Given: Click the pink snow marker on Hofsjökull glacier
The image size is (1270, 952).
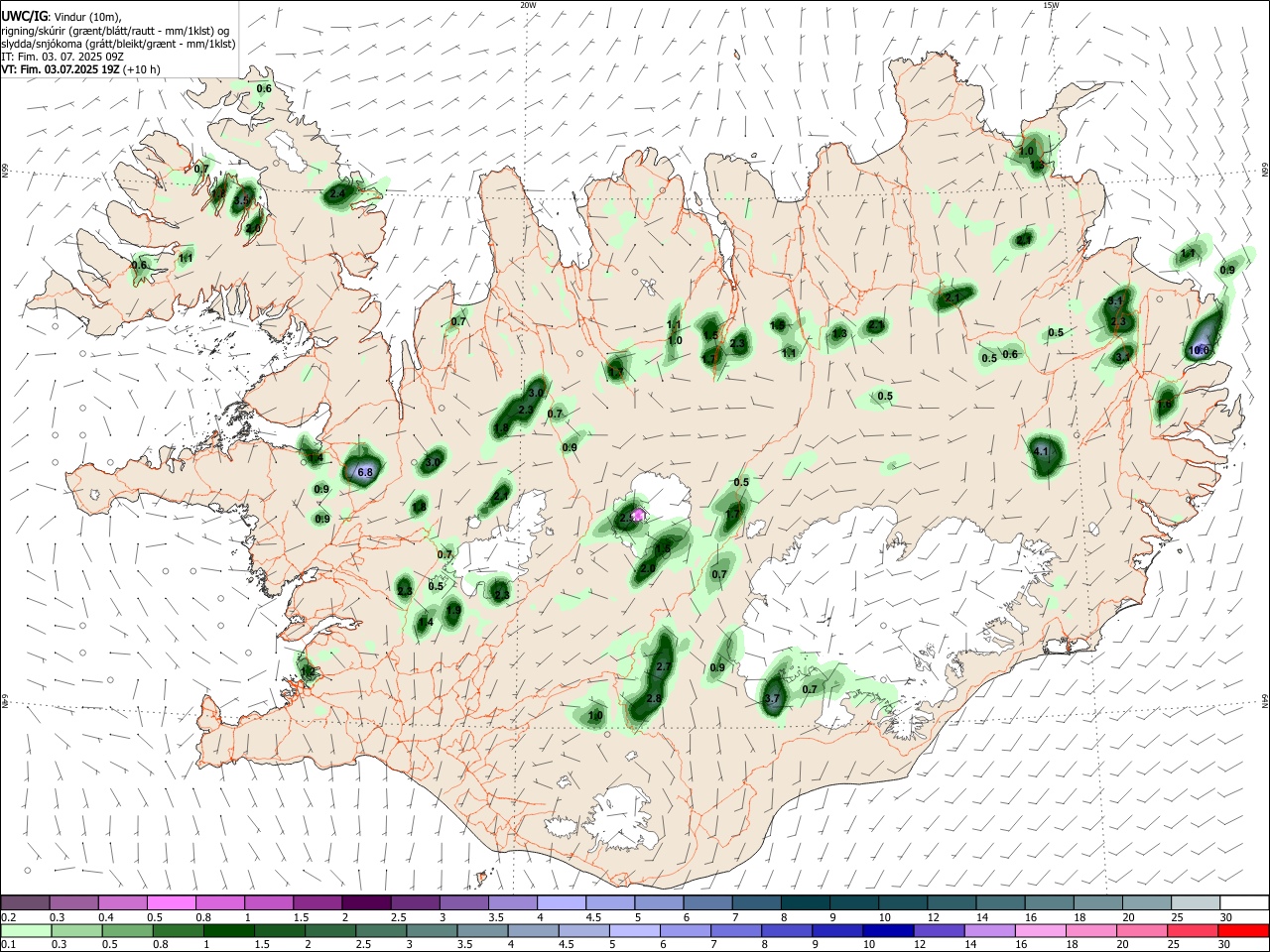Looking at the screenshot, I should tap(639, 515).
